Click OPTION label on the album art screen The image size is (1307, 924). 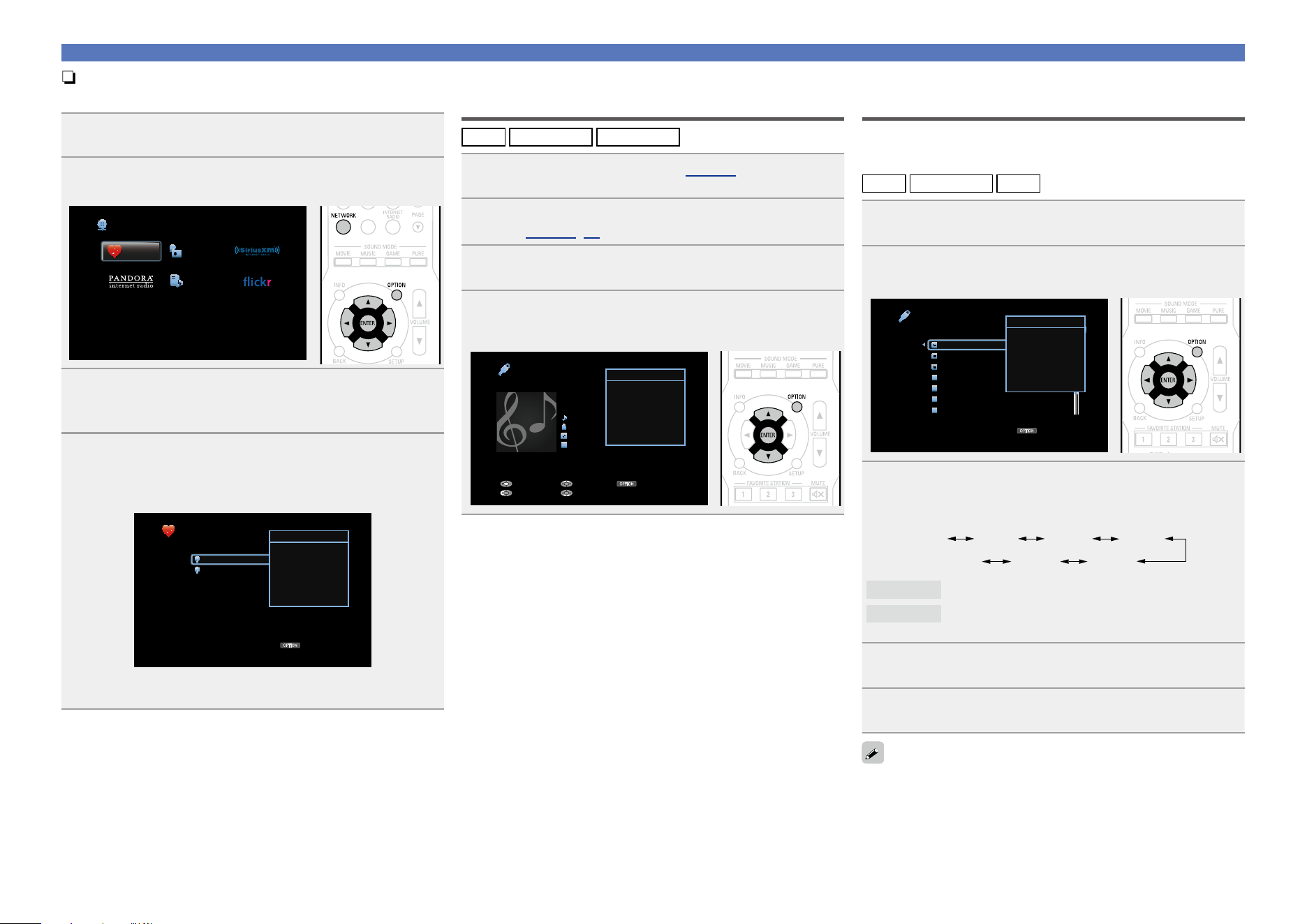click(626, 484)
